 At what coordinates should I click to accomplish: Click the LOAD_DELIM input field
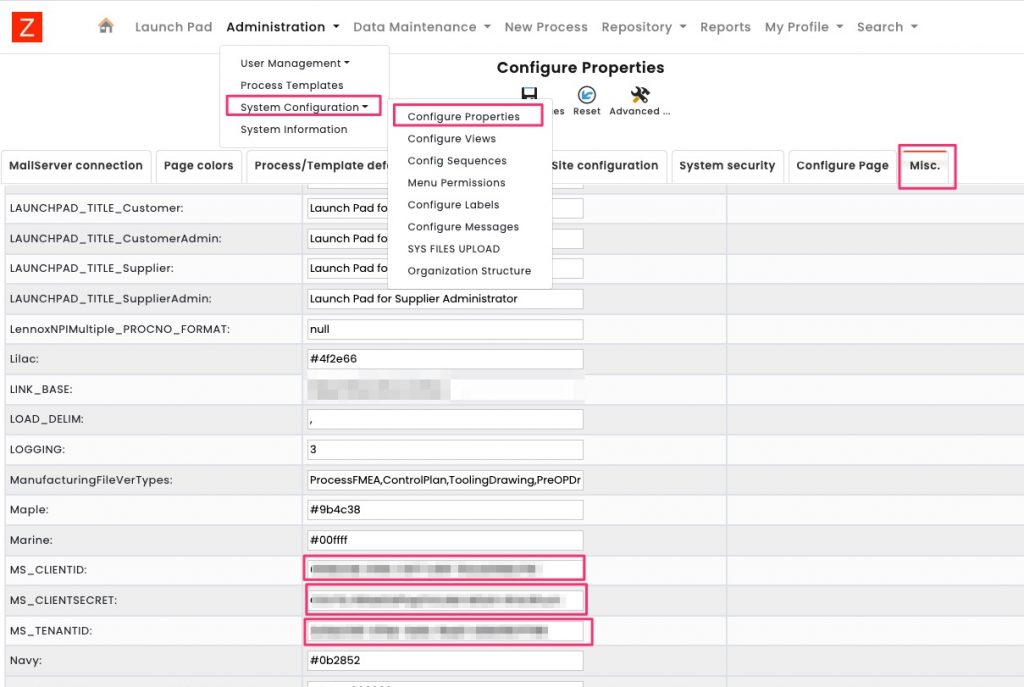coord(445,419)
